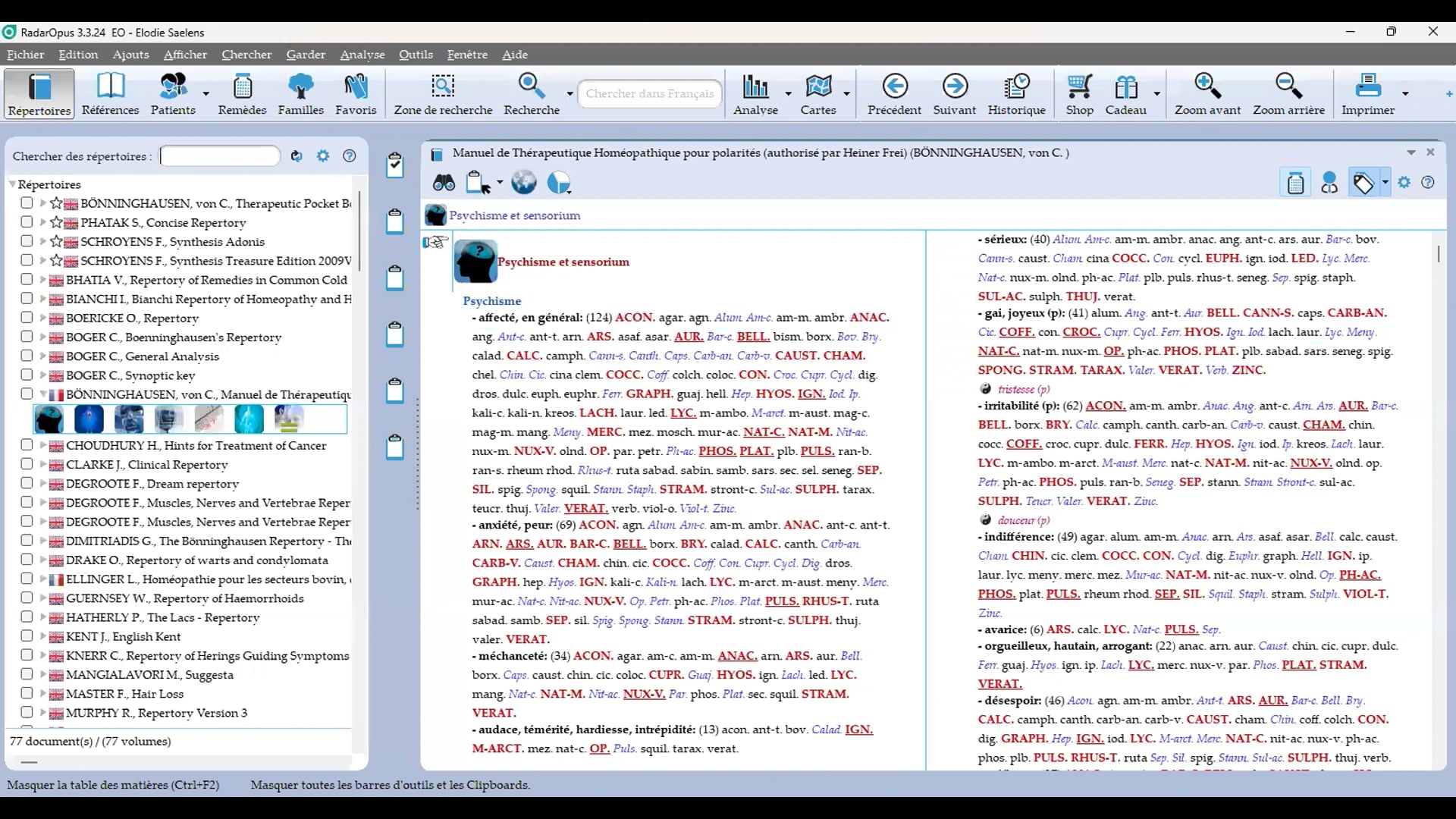This screenshot has height=819, width=1456.
Task: Open the Edition menu
Action: (78, 55)
